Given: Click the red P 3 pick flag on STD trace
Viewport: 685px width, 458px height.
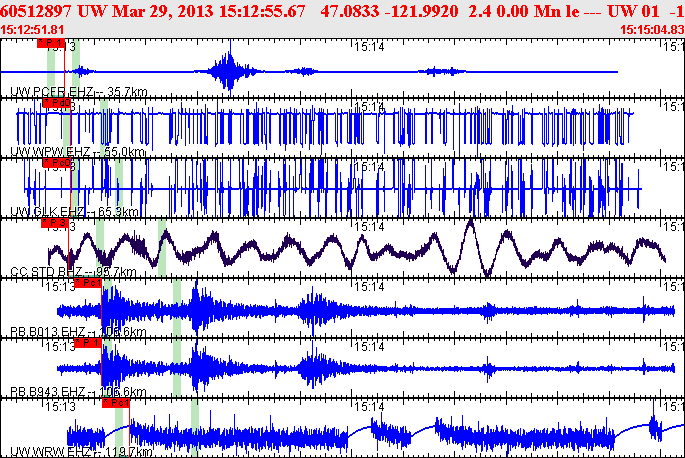Looking at the screenshot, I should tap(53, 224).
